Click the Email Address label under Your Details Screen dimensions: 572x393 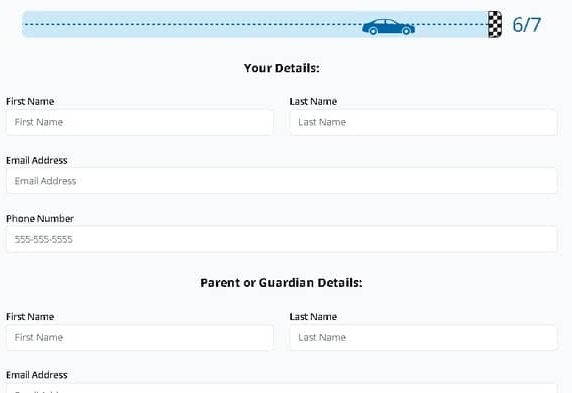click(36, 160)
